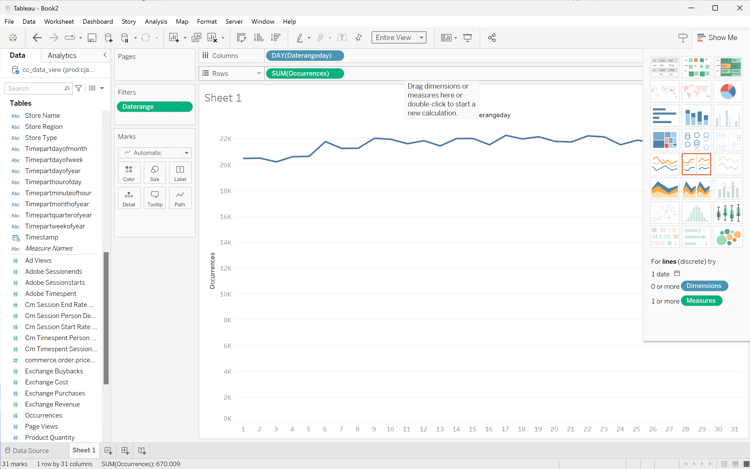Click the presentation mode icon

[x=467, y=38]
